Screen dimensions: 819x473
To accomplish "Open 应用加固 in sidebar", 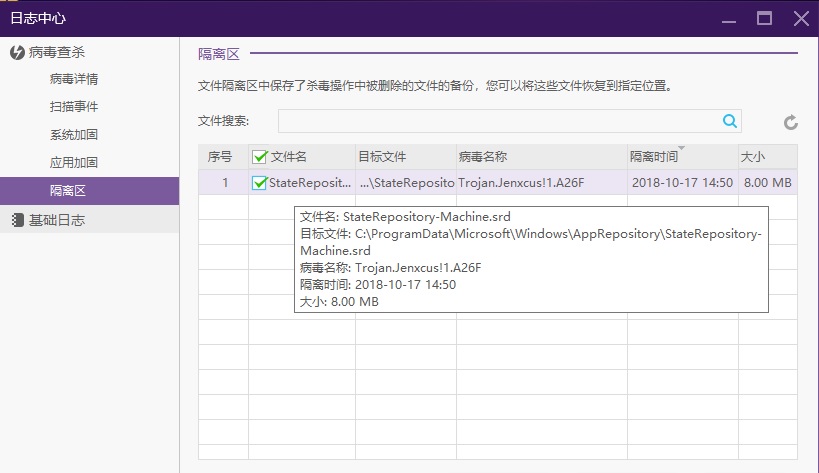I will (x=74, y=162).
